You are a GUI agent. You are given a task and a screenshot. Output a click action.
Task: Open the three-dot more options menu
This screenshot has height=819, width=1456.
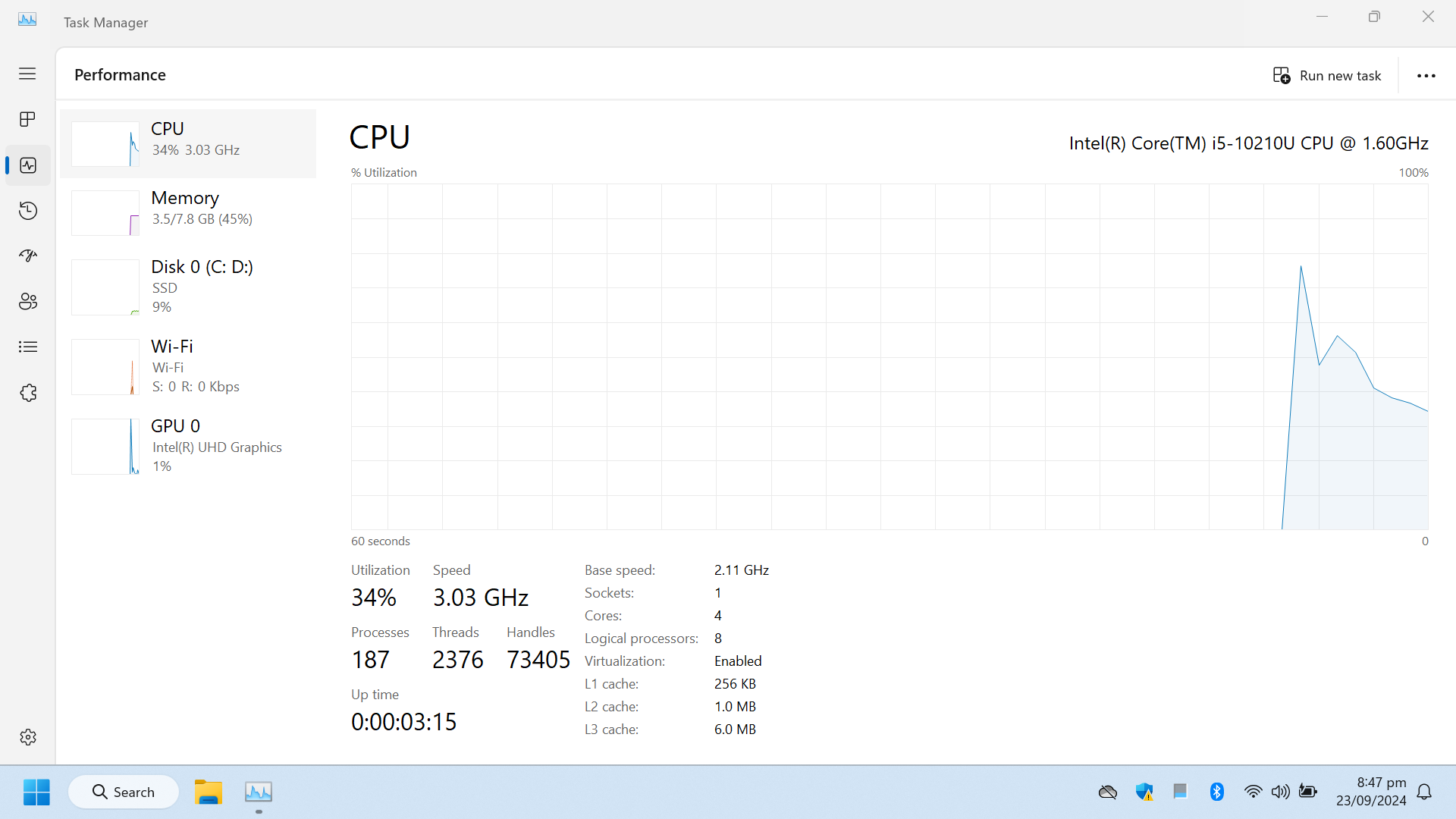pyautogui.click(x=1426, y=75)
